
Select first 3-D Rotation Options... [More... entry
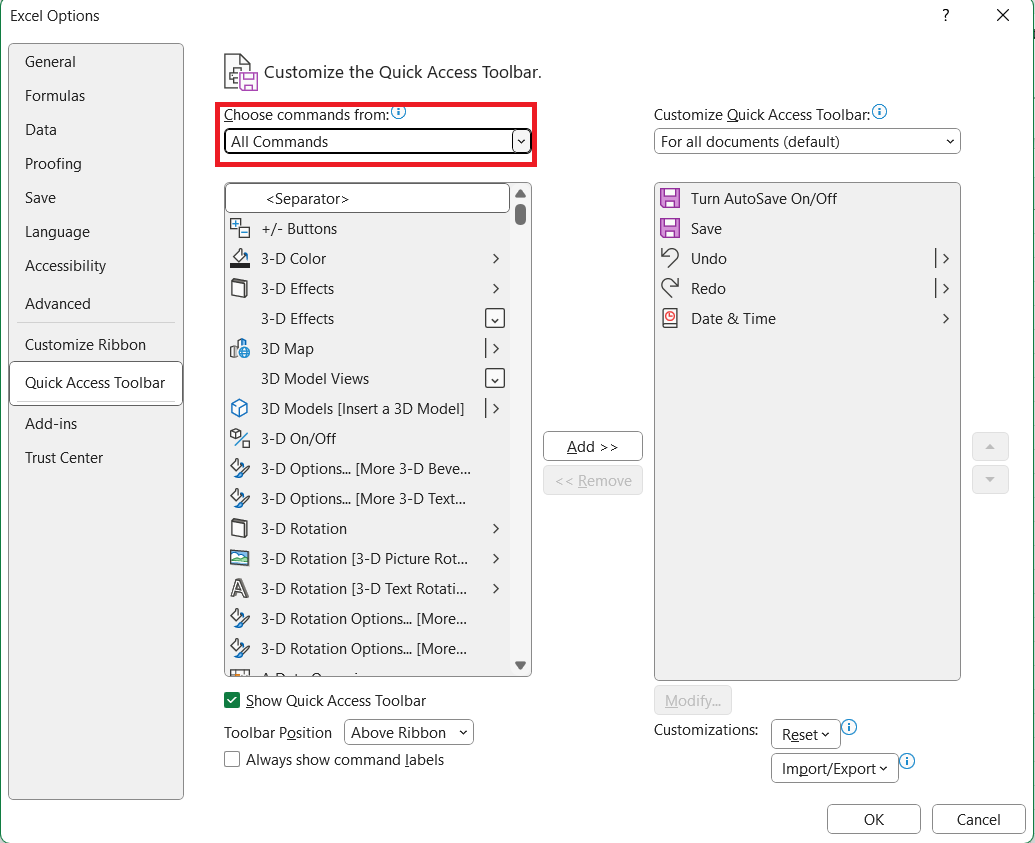click(x=368, y=619)
